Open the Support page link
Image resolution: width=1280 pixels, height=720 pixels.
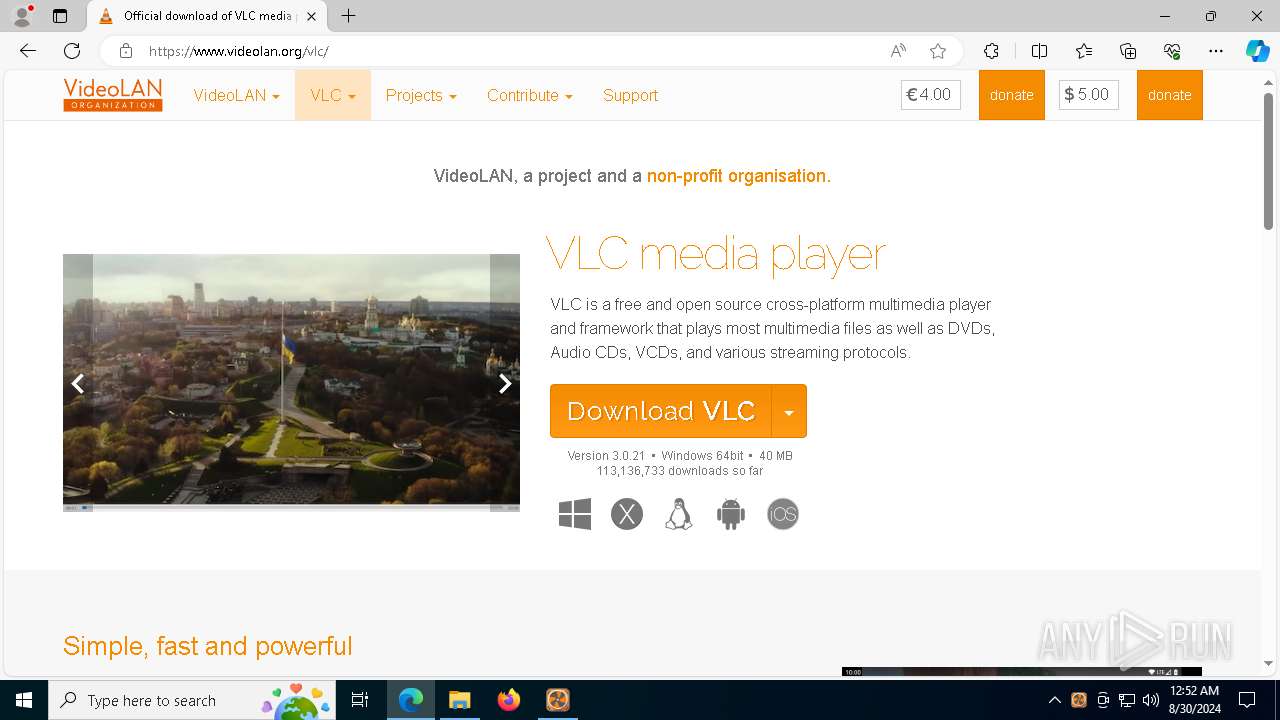[630, 95]
